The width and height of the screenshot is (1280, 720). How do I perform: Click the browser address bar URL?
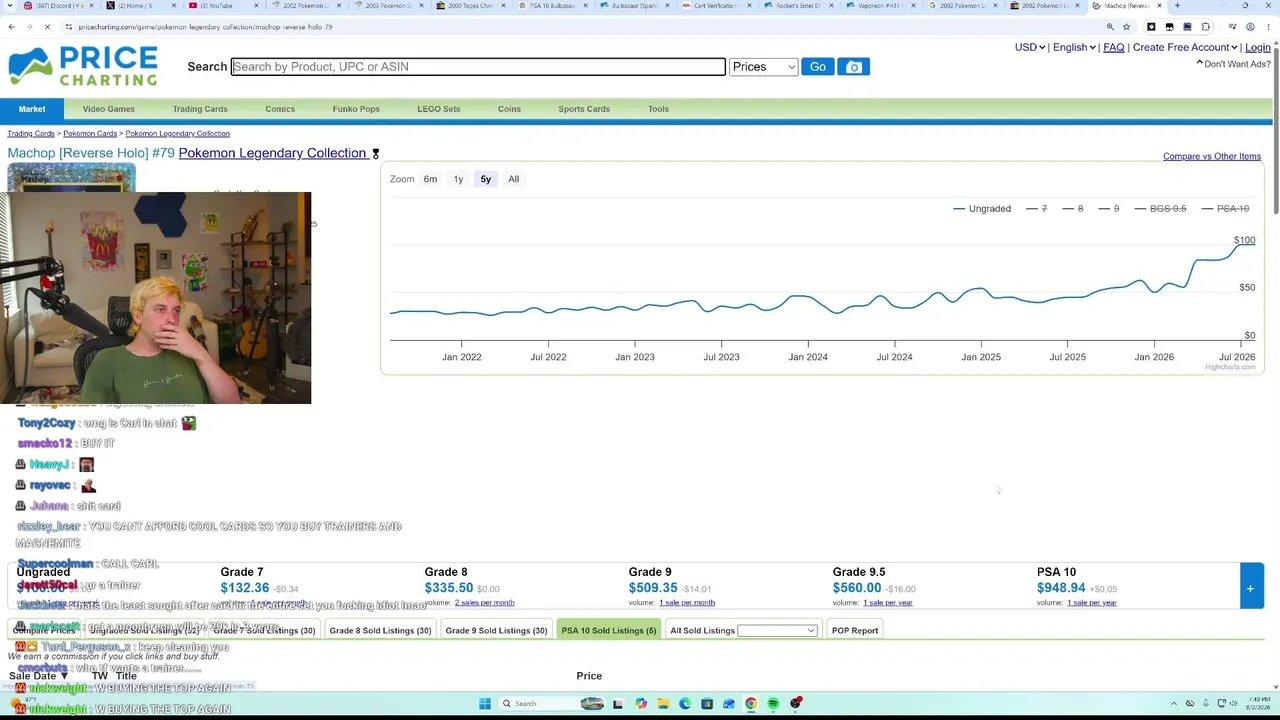click(x=206, y=27)
